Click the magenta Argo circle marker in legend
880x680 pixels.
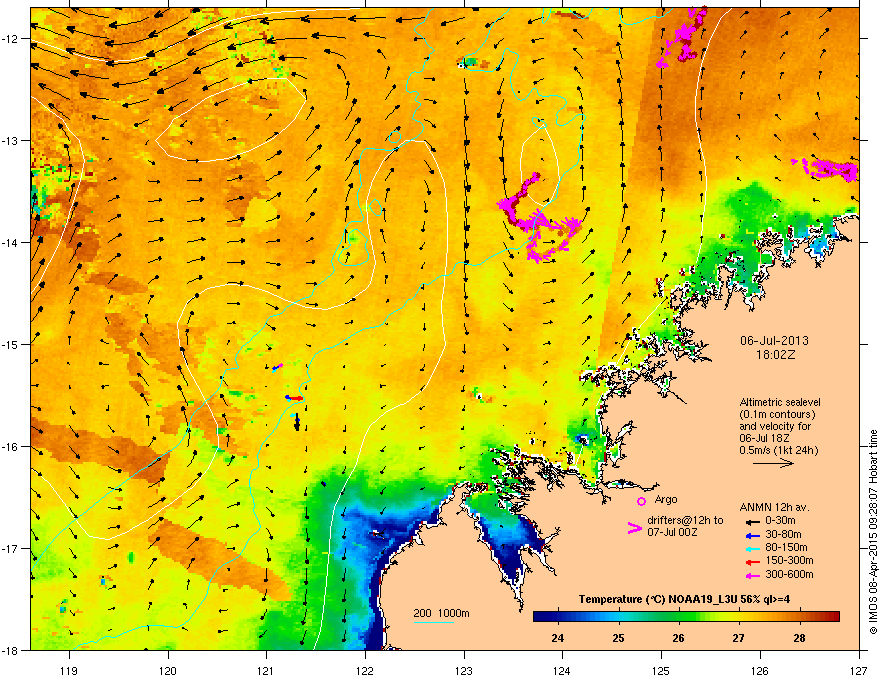pos(641,501)
